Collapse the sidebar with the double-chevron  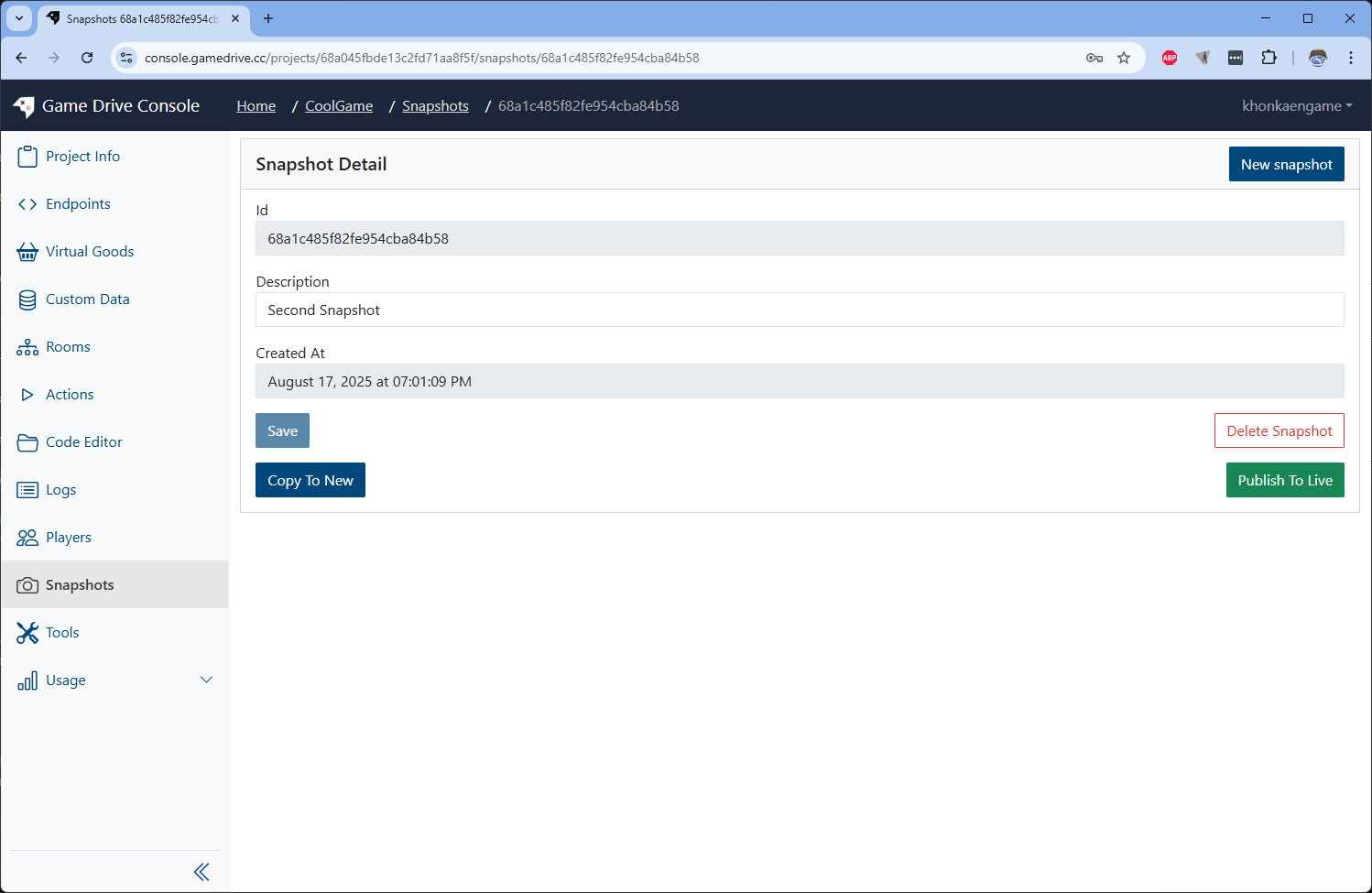[201, 871]
